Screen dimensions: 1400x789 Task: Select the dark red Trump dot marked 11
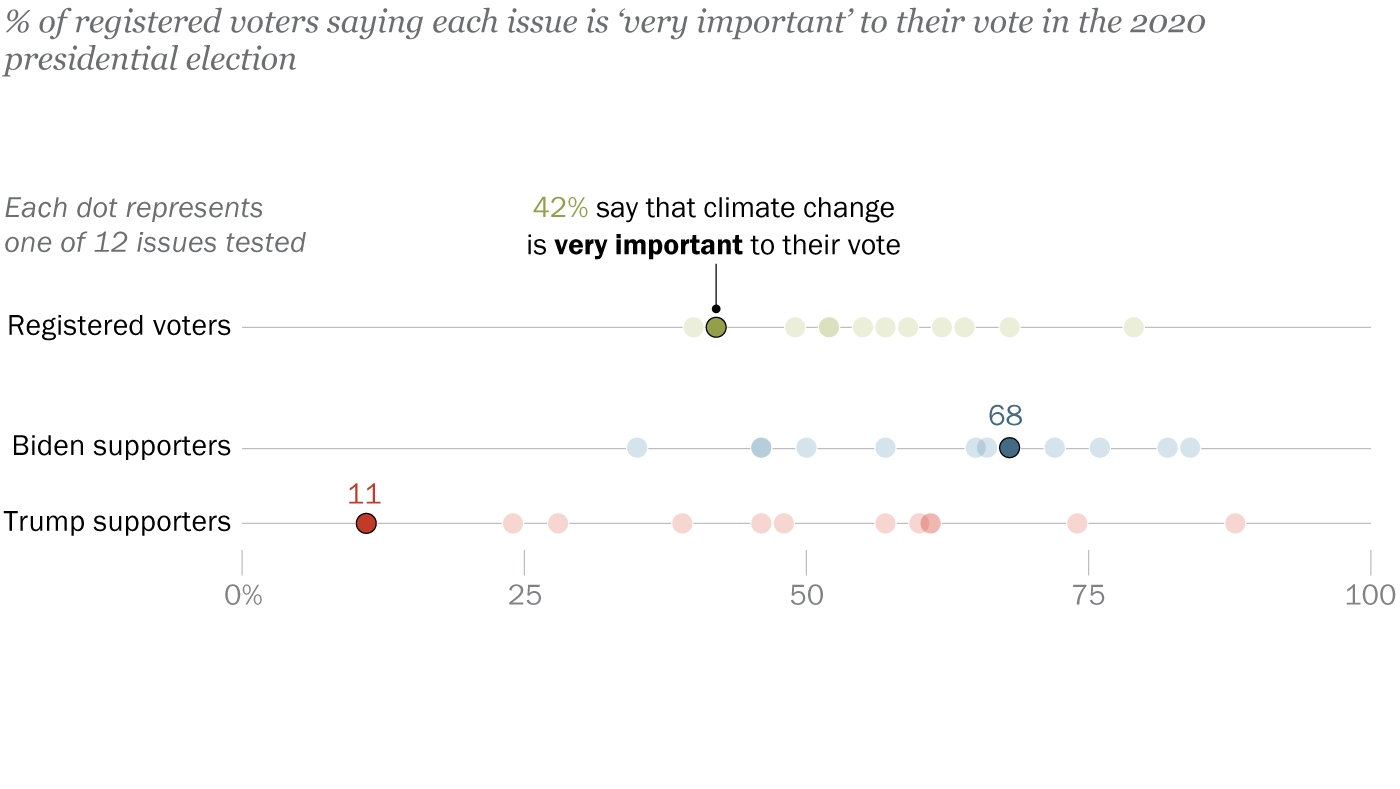tap(366, 523)
